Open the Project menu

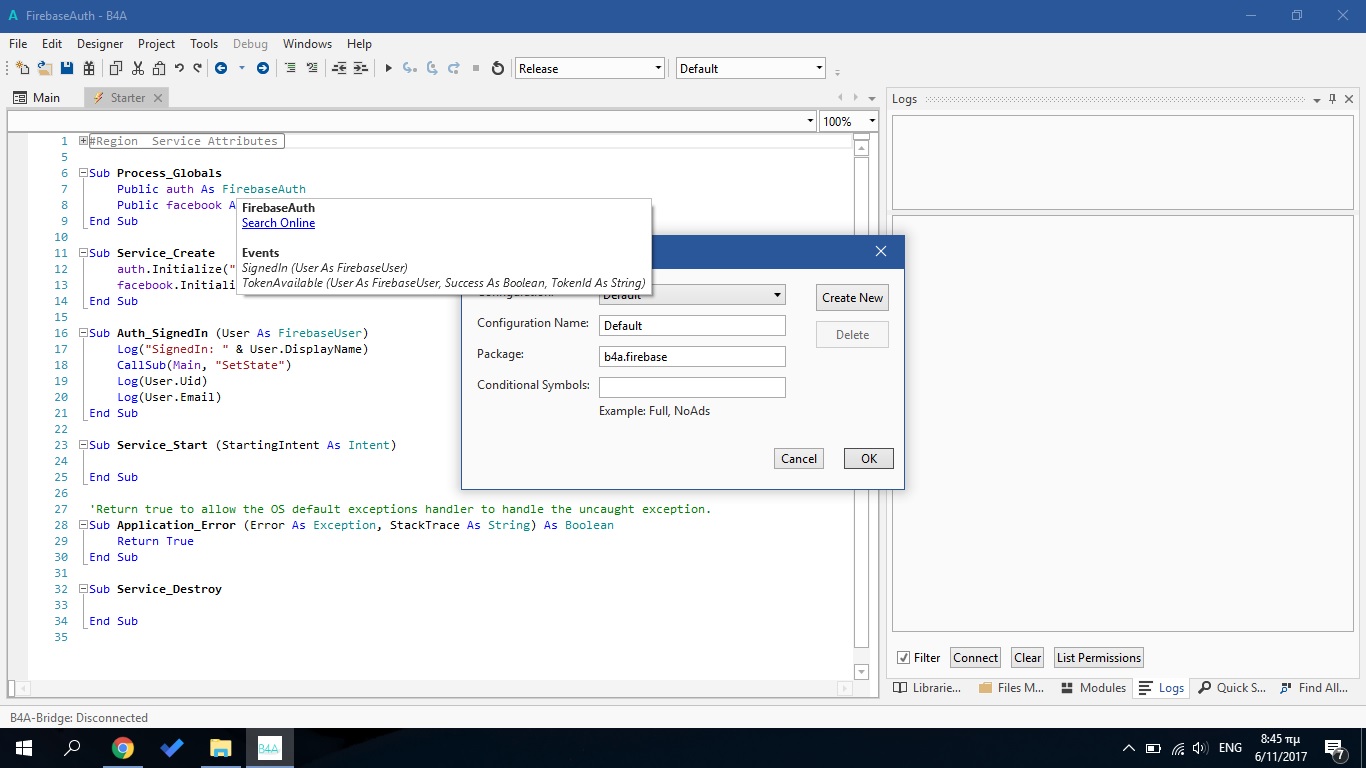coord(156,44)
